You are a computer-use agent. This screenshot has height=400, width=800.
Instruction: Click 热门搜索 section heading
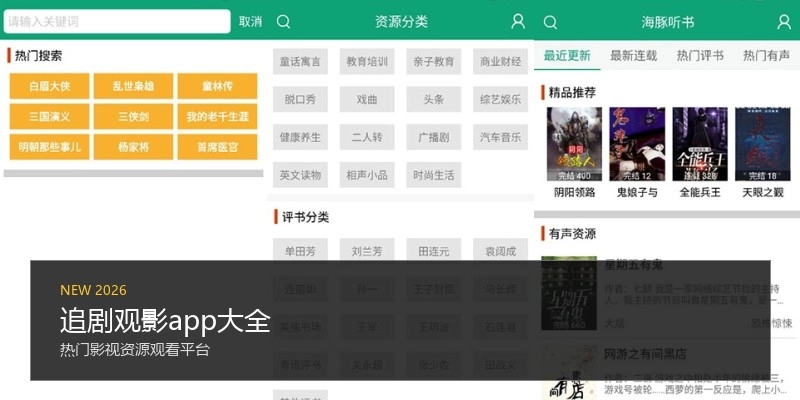pos(38,56)
